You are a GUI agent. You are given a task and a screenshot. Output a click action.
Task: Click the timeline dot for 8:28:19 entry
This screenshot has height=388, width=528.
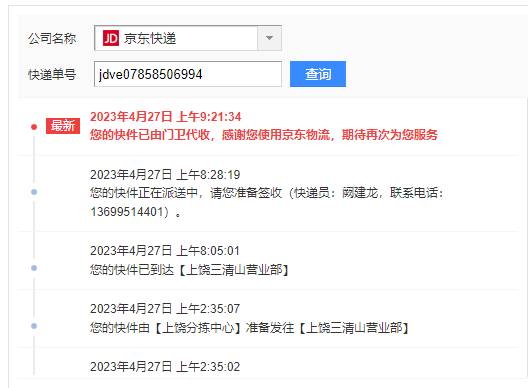(x=34, y=192)
